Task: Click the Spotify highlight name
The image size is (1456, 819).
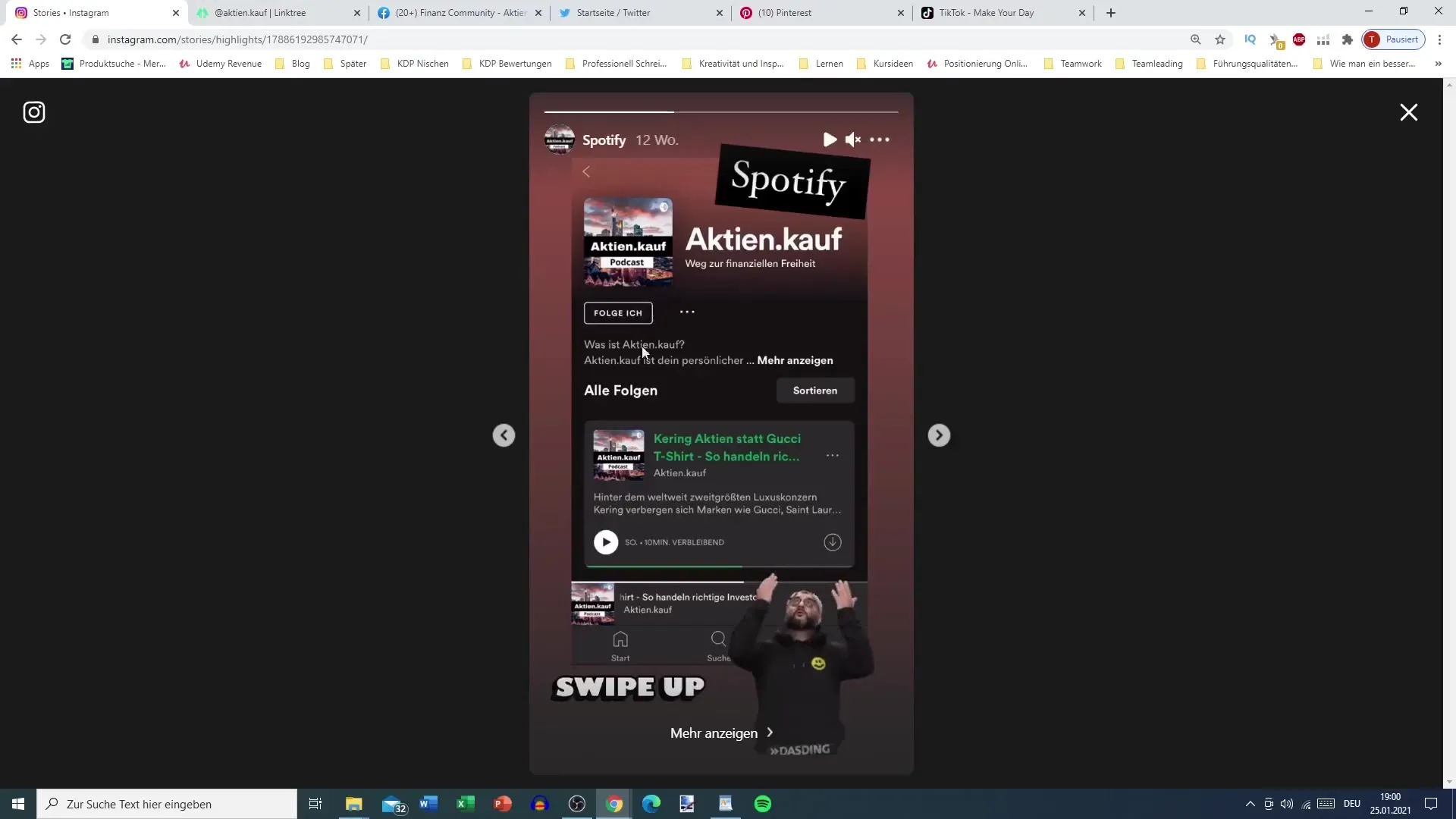Action: point(604,140)
